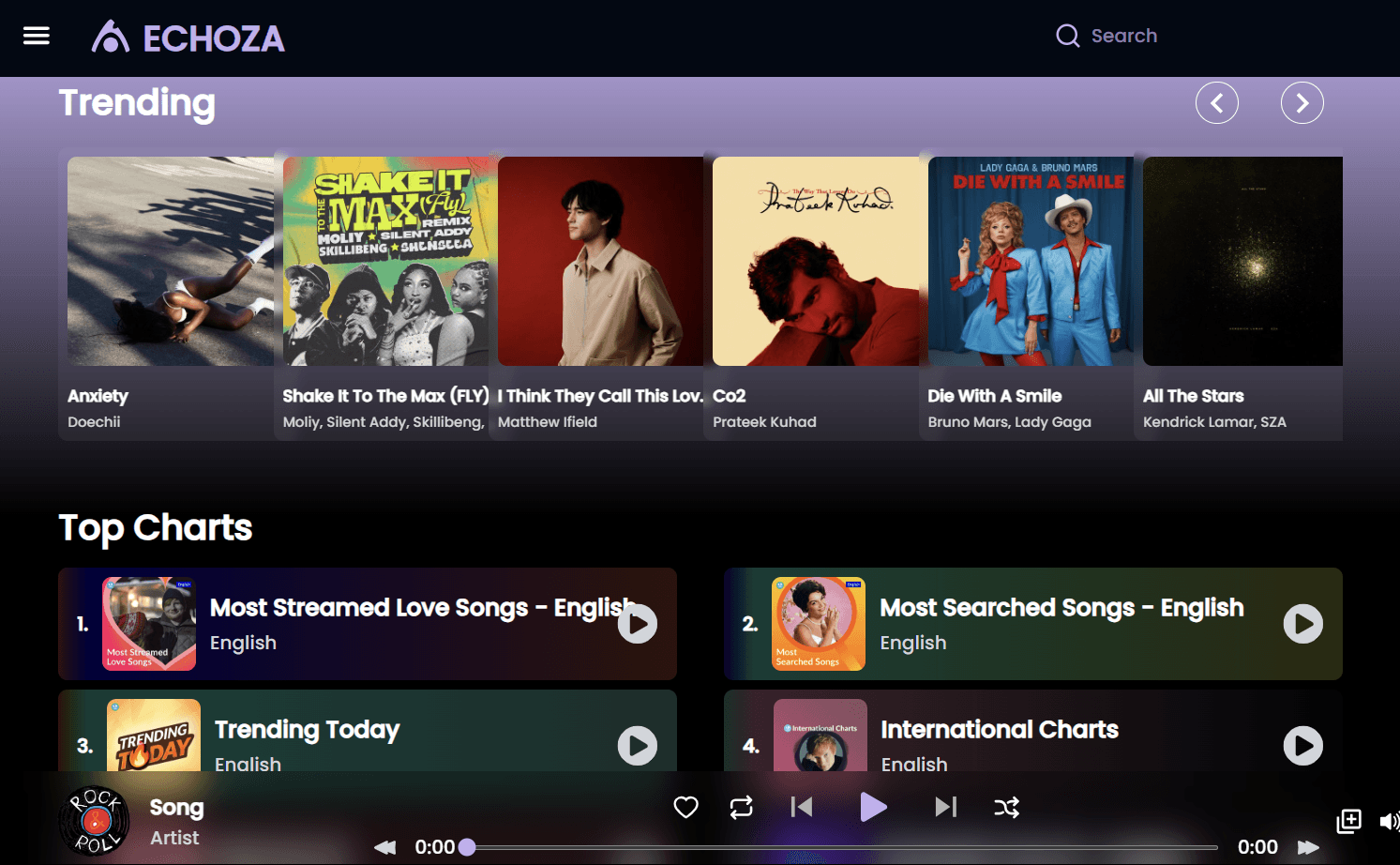Open Die With A Smile song card
Image resolution: width=1400 pixels, height=865 pixels.
coord(1030,262)
